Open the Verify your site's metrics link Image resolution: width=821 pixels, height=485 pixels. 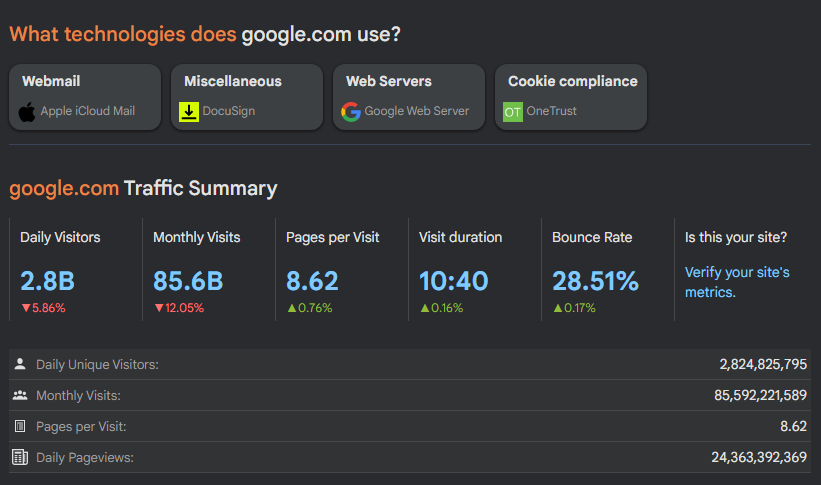pyautogui.click(x=737, y=282)
